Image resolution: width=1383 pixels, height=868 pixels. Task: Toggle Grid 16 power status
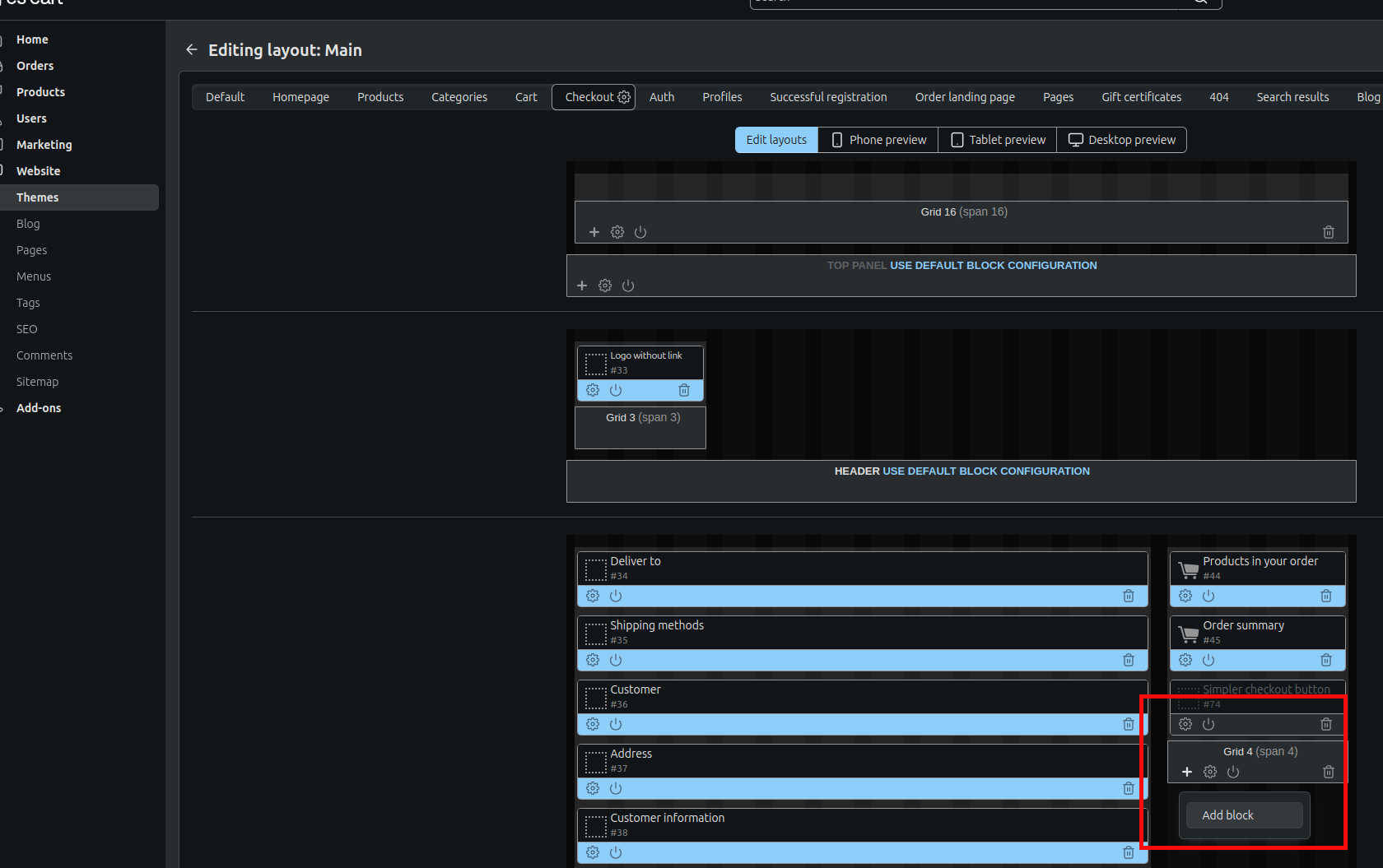coord(640,232)
